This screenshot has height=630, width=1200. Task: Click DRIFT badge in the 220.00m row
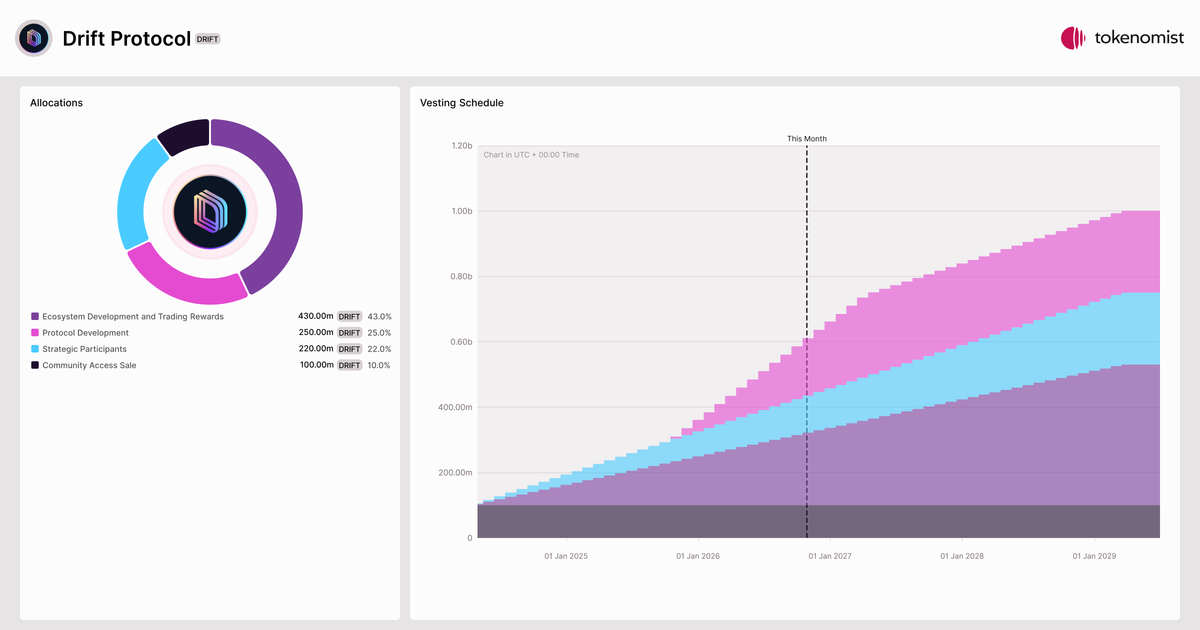tap(349, 349)
